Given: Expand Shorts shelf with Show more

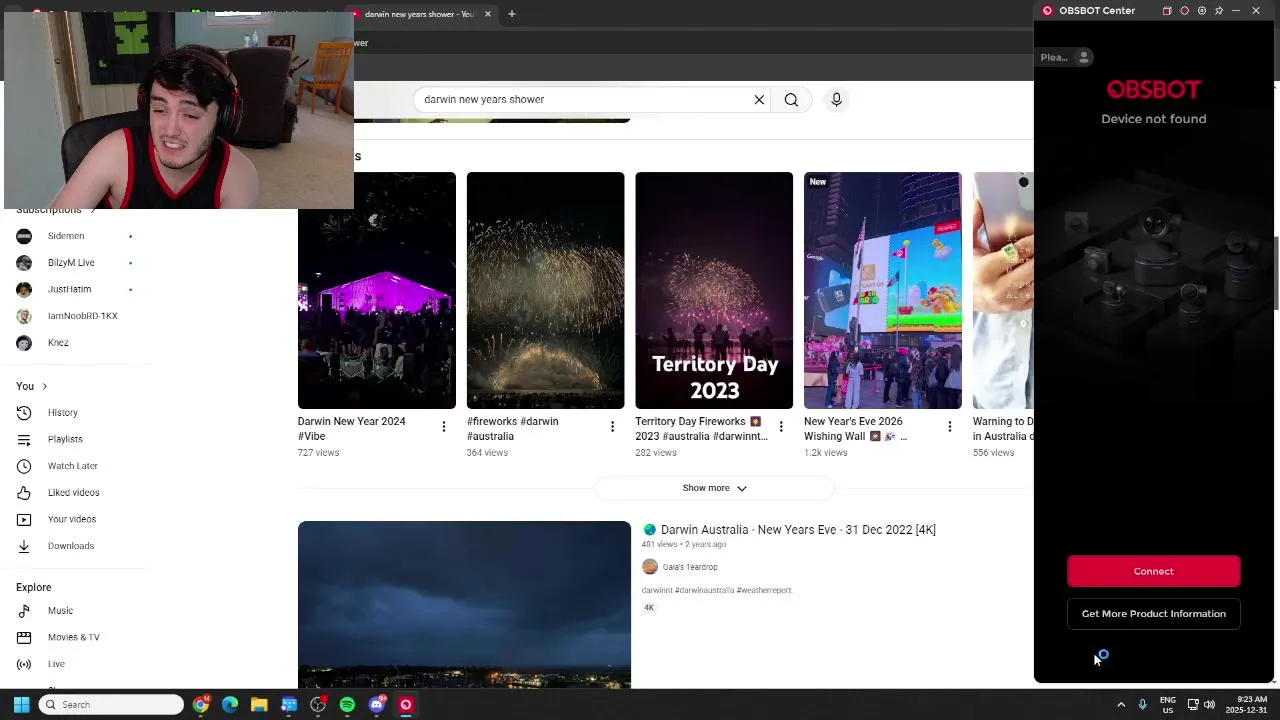Looking at the screenshot, I should tap(714, 488).
